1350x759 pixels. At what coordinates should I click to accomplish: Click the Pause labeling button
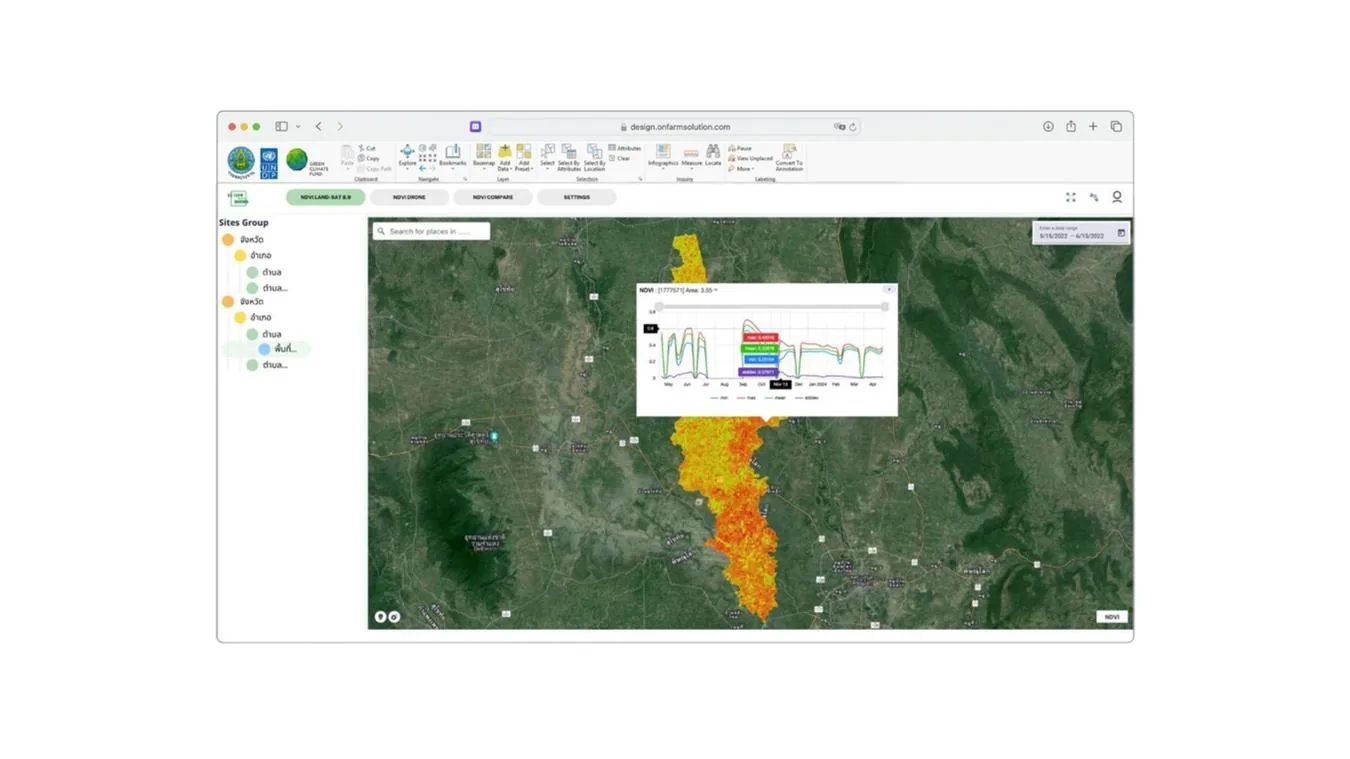(740, 148)
